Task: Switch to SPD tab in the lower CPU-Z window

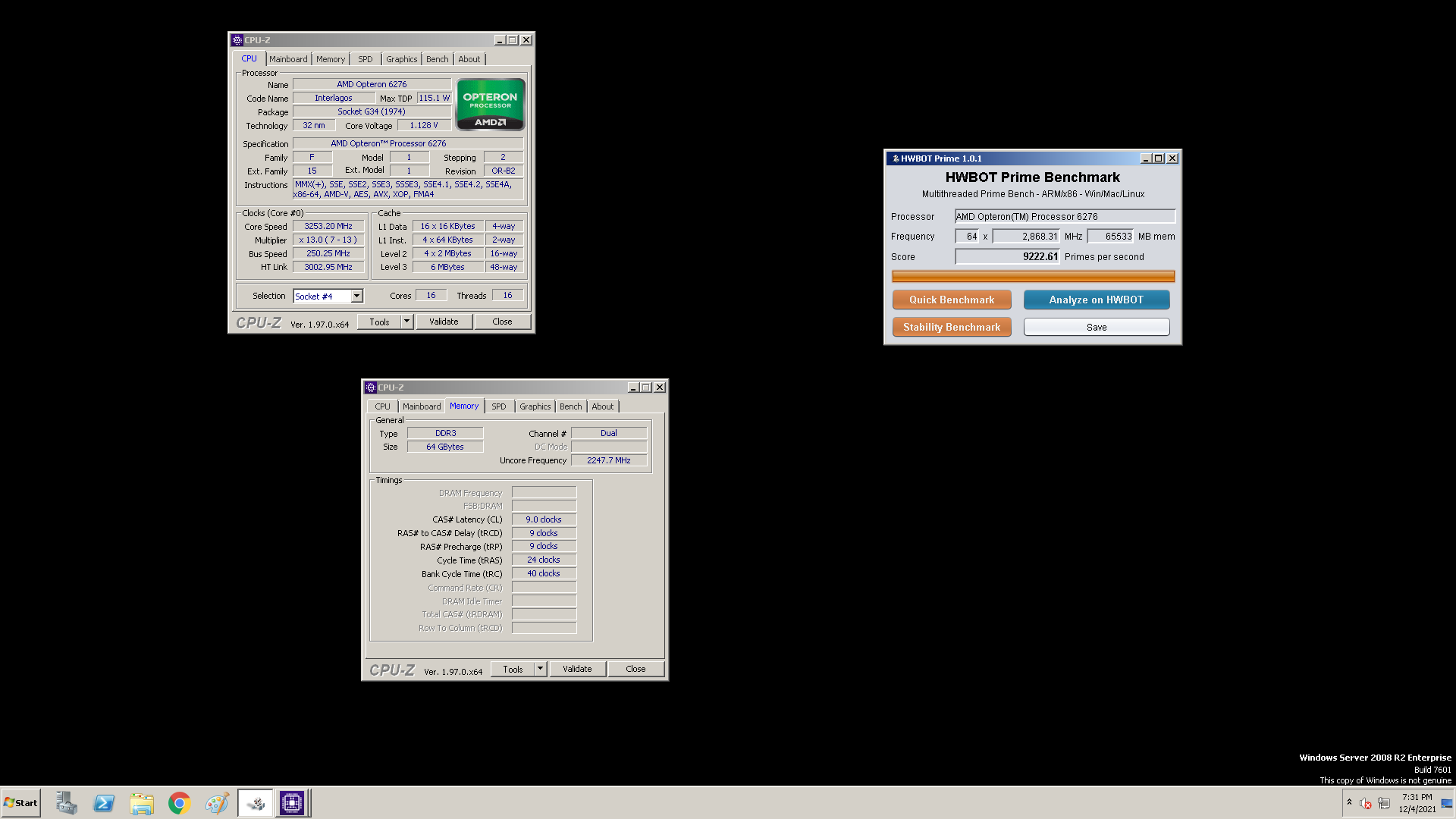Action: pos(498,406)
